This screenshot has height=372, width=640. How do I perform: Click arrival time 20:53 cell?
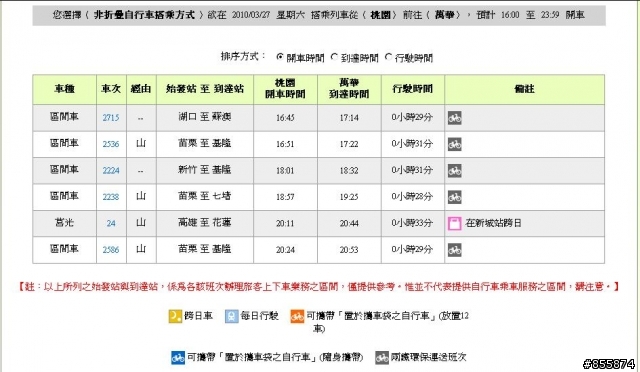coord(349,250)
